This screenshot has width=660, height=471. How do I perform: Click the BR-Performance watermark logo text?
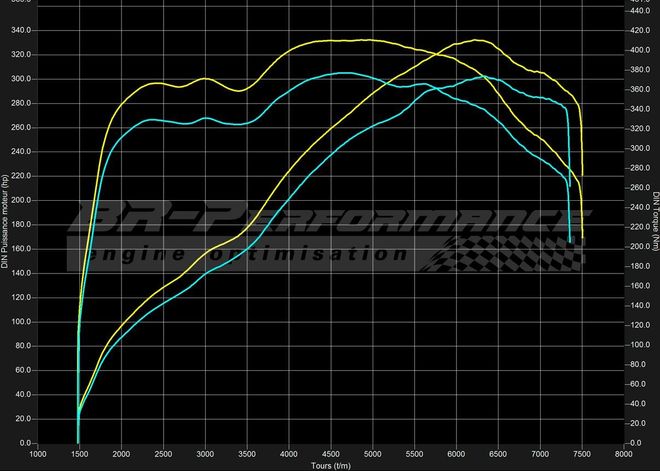point(330,220)
